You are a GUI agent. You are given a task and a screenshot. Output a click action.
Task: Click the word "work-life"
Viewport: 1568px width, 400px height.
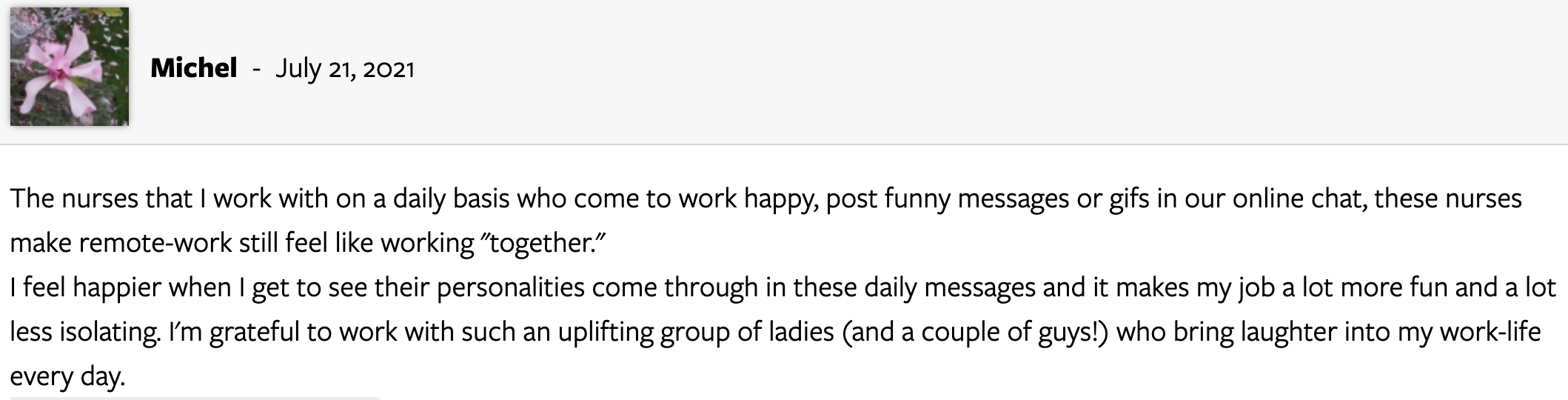[x=1490, y=332]
